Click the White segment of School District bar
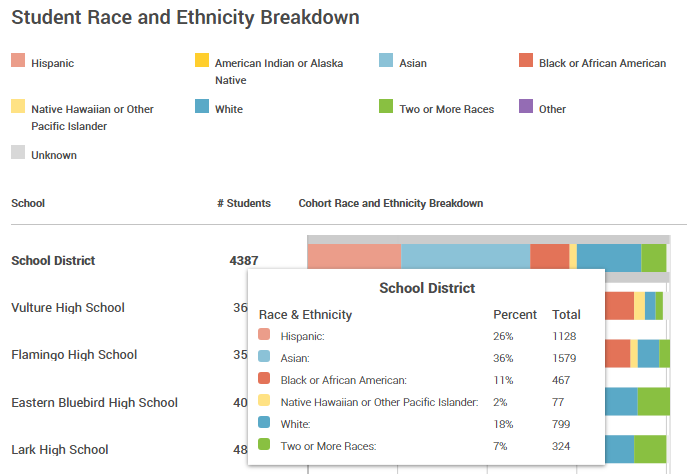 pyautogui.click(x=608, y=257)
